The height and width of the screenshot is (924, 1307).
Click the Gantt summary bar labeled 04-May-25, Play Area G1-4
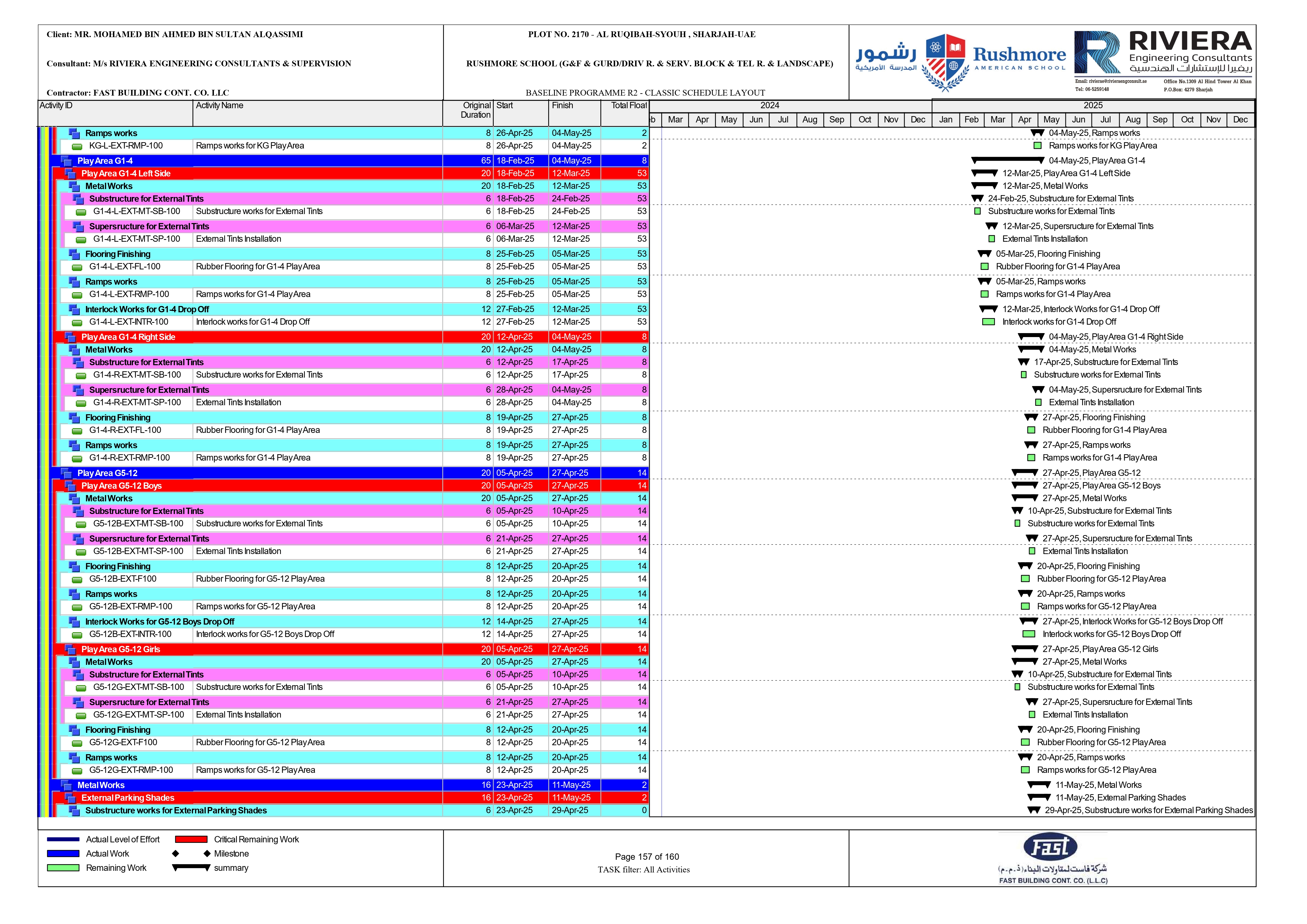(x=1007, y=161)
